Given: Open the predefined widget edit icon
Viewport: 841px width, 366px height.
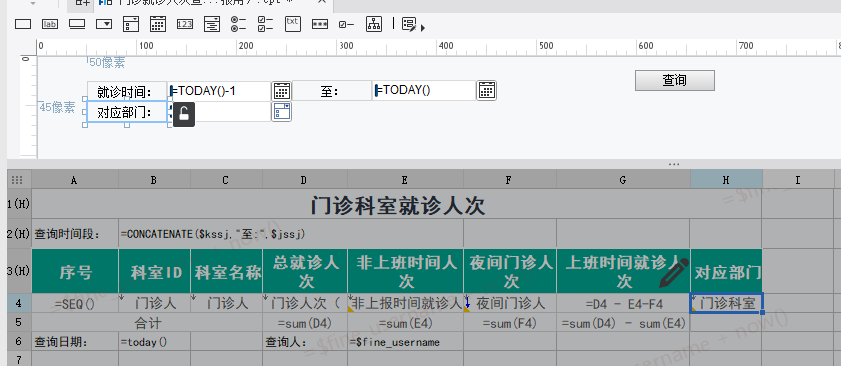Looking at the screenshot, I should click(x=409, y=24).
